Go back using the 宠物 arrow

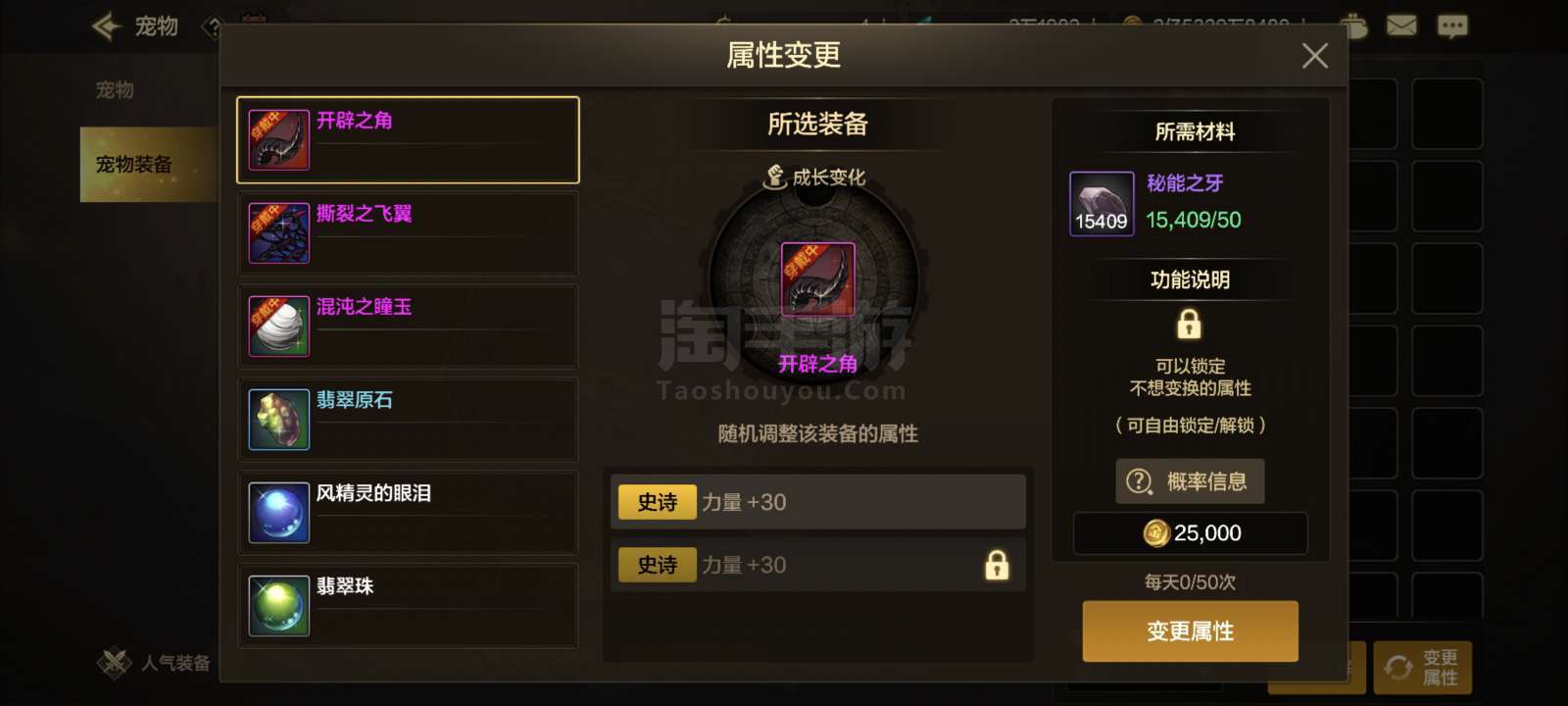click(x=106, y=26)
